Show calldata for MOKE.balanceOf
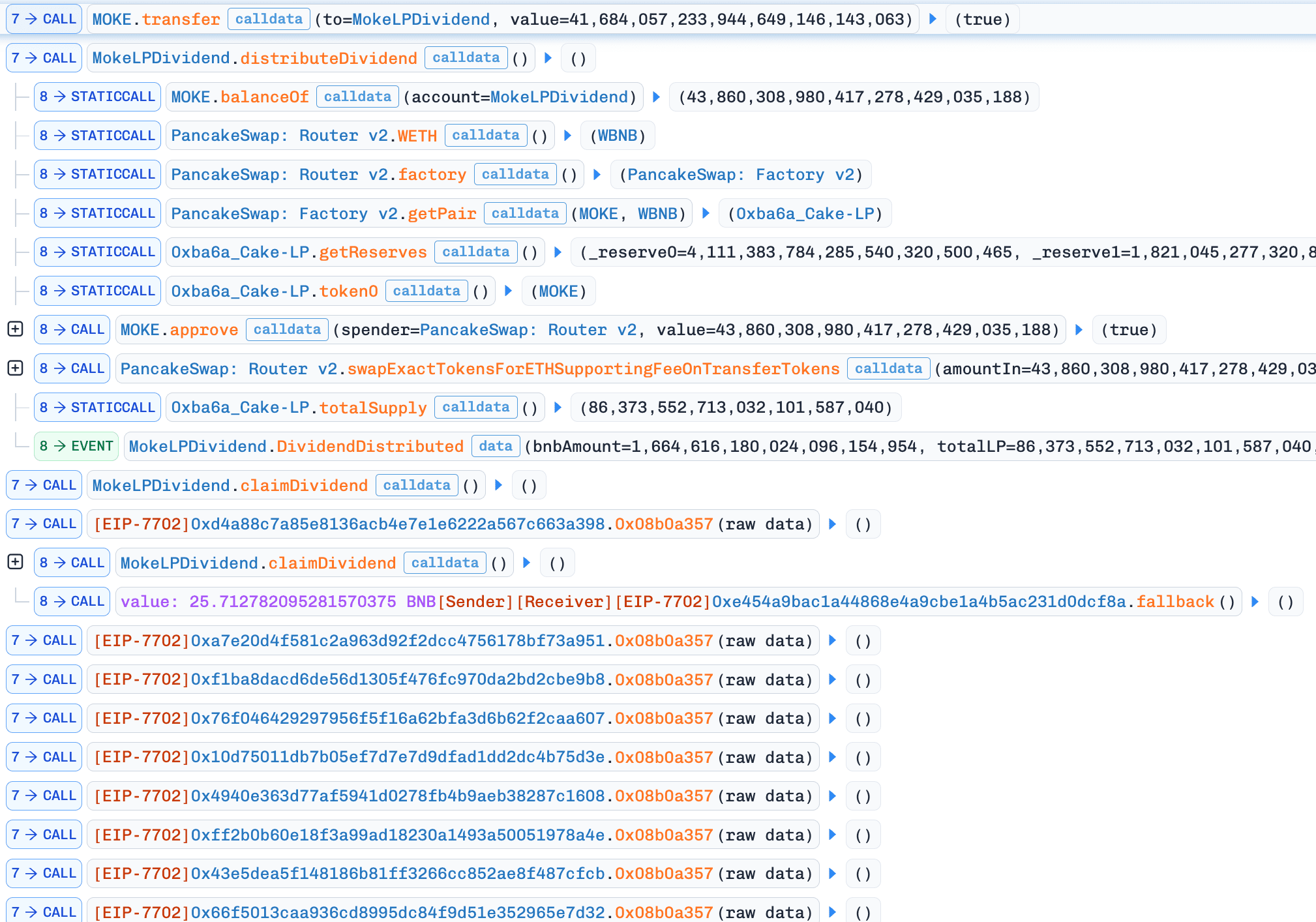This screenshot has height=922, width=1316. coord(357,97)
